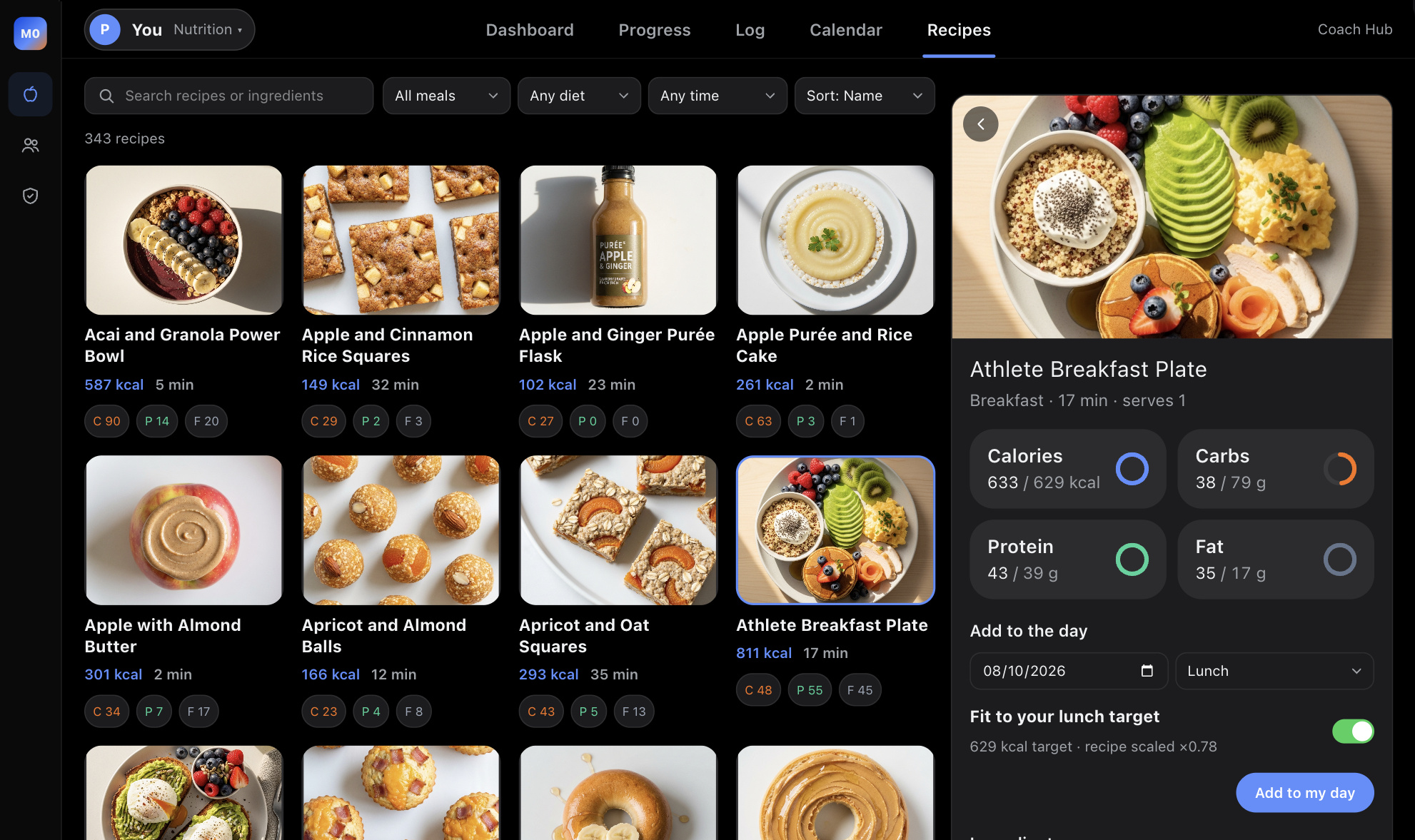The width and height of the screenshot is (1415, 840).
Task: Open the Lunch meal selector
Action: click(1274, 671)
